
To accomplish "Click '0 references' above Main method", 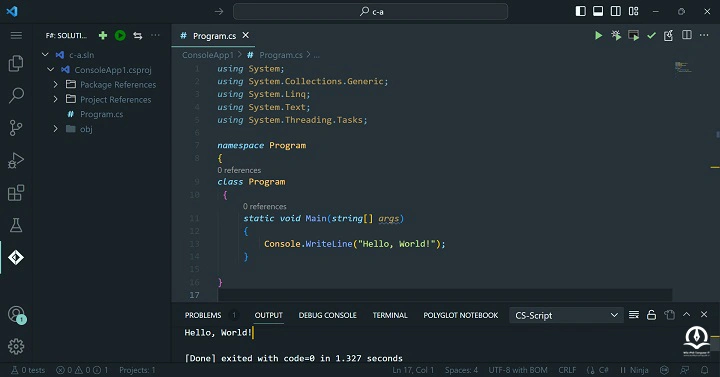I will pos(264,206).
